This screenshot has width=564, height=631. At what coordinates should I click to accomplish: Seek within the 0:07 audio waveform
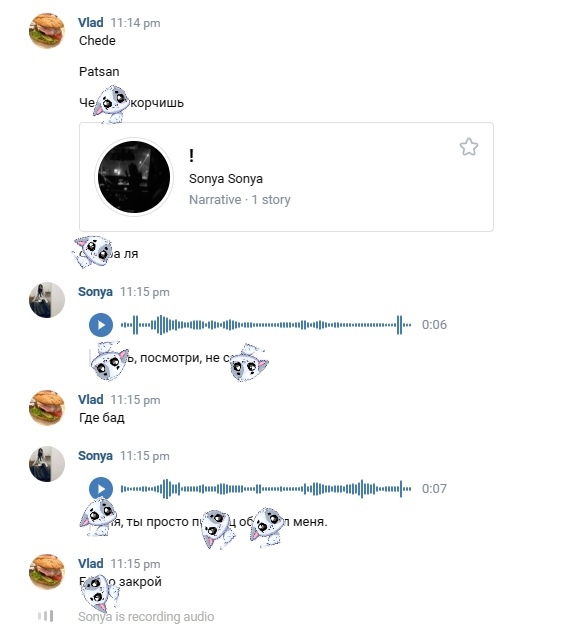(x=266, y=489)
